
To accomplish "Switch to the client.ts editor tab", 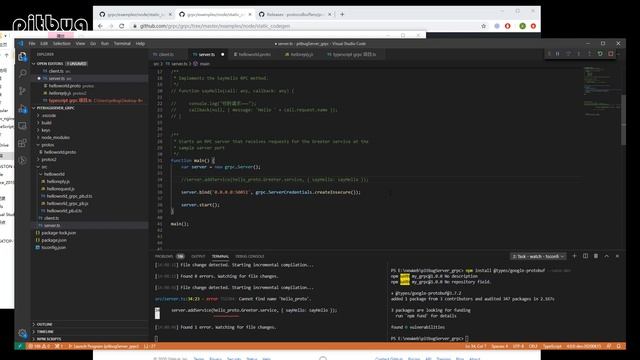I will 167,54.
